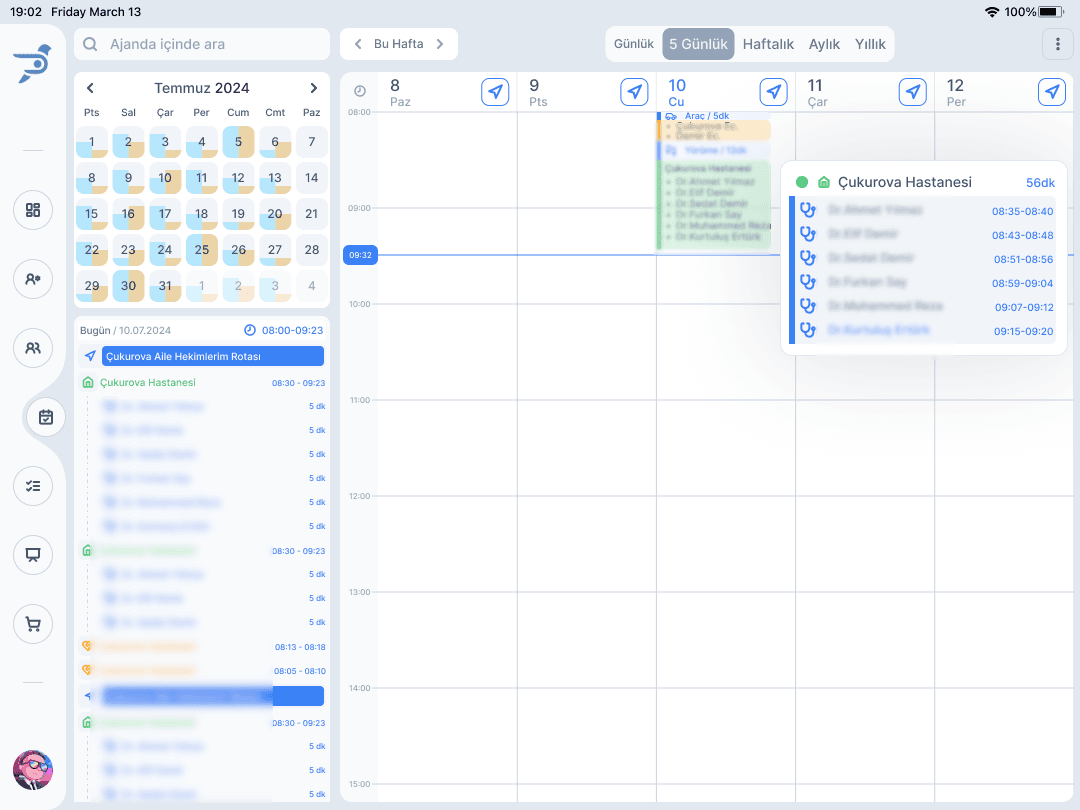The image size is (1080, 810).
Task: Expand Çukurova Hastanesi in the agenda list
Action: tap(148, 382)
